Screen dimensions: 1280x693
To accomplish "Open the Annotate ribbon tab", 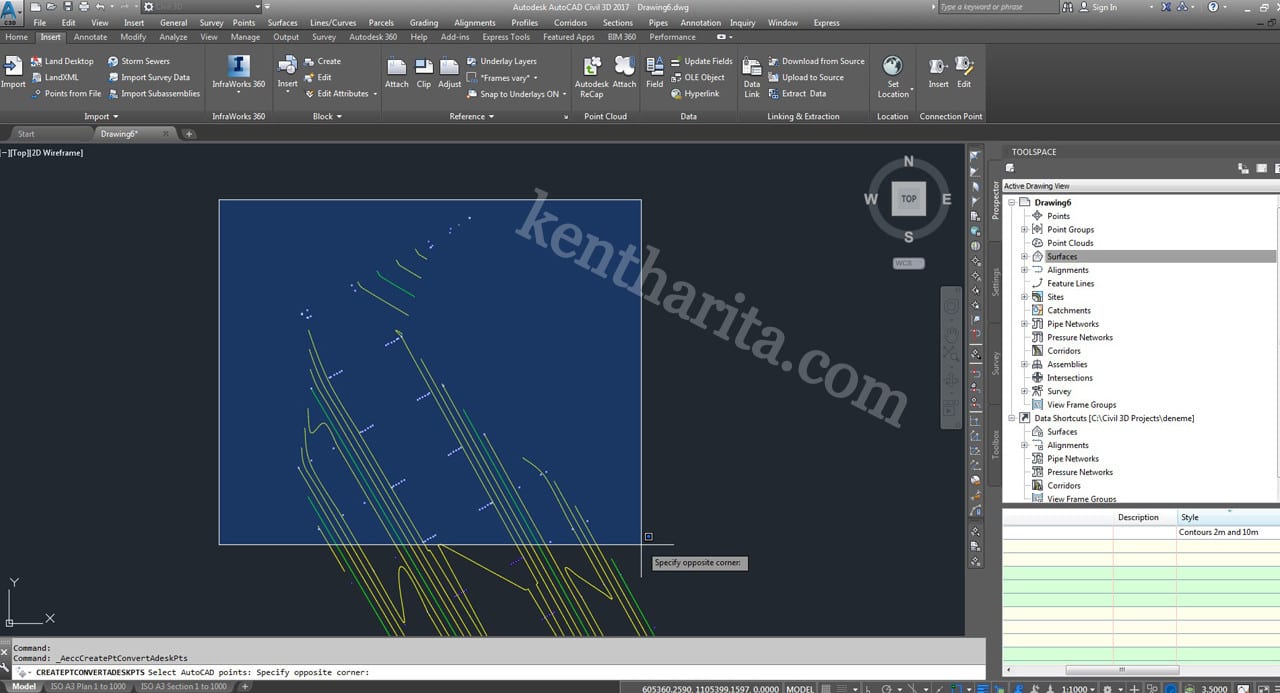I will click(x=90, y=37).
